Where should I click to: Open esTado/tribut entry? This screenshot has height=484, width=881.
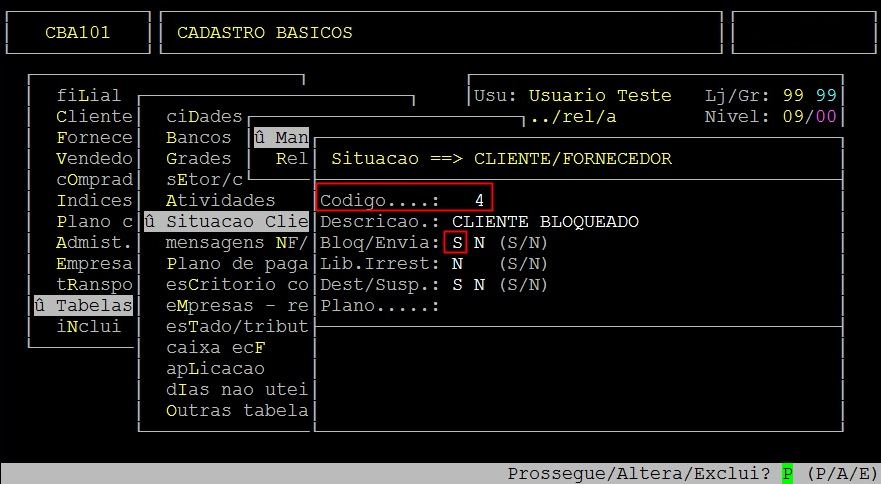pos(237,327)
